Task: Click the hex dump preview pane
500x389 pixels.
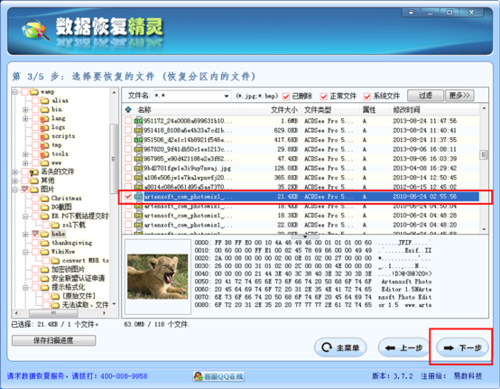Action: coord(313,274)
